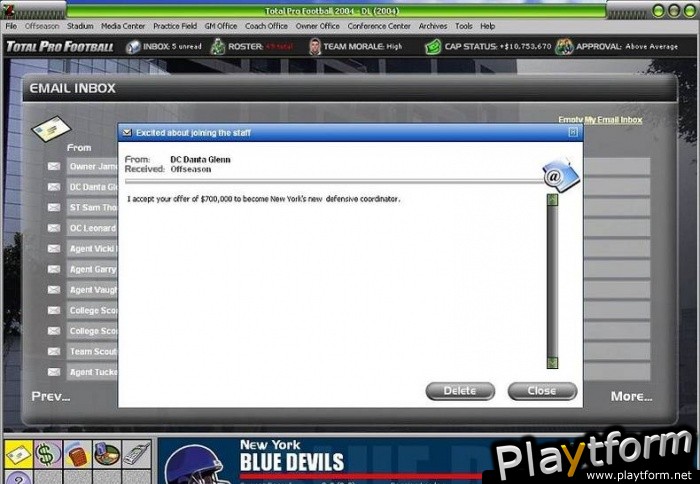
Task: Click the Total Pro Football logo
Action: 60,46
